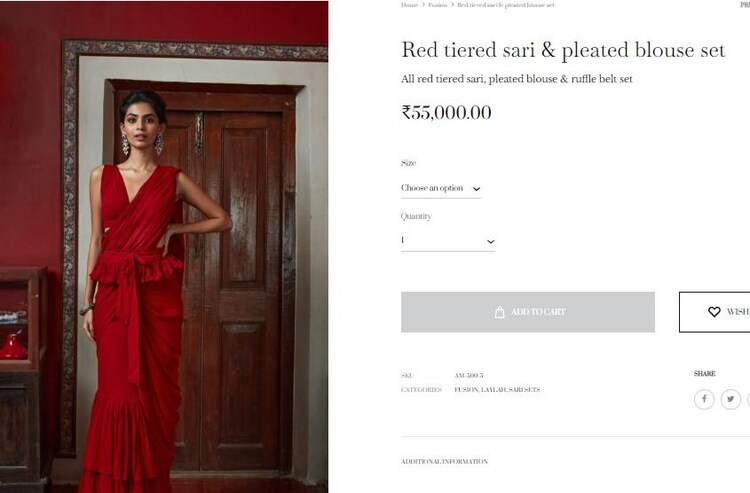This screenshot has width=750, height=493.
Task: Click the shopping bag icon in Add to Cart
Action: tap(499, 312)
